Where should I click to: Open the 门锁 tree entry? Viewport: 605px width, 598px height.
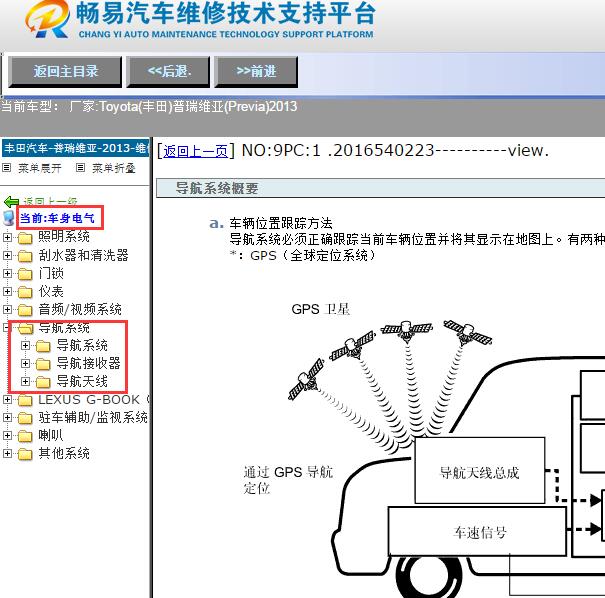[x=51, y=273]
